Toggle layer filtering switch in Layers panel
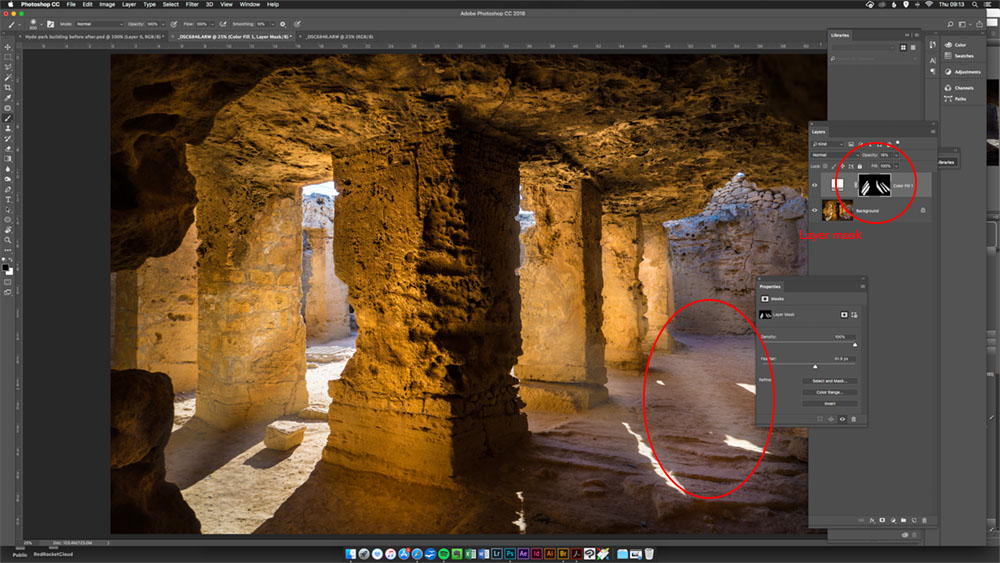 898,143
